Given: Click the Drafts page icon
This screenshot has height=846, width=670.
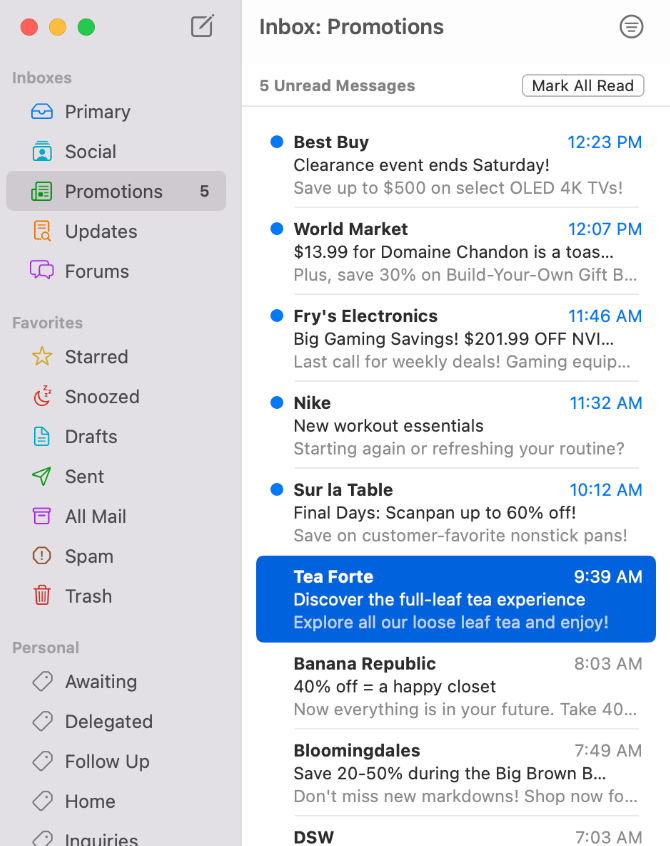Looking at the screenshot, I should pos(42,436).
